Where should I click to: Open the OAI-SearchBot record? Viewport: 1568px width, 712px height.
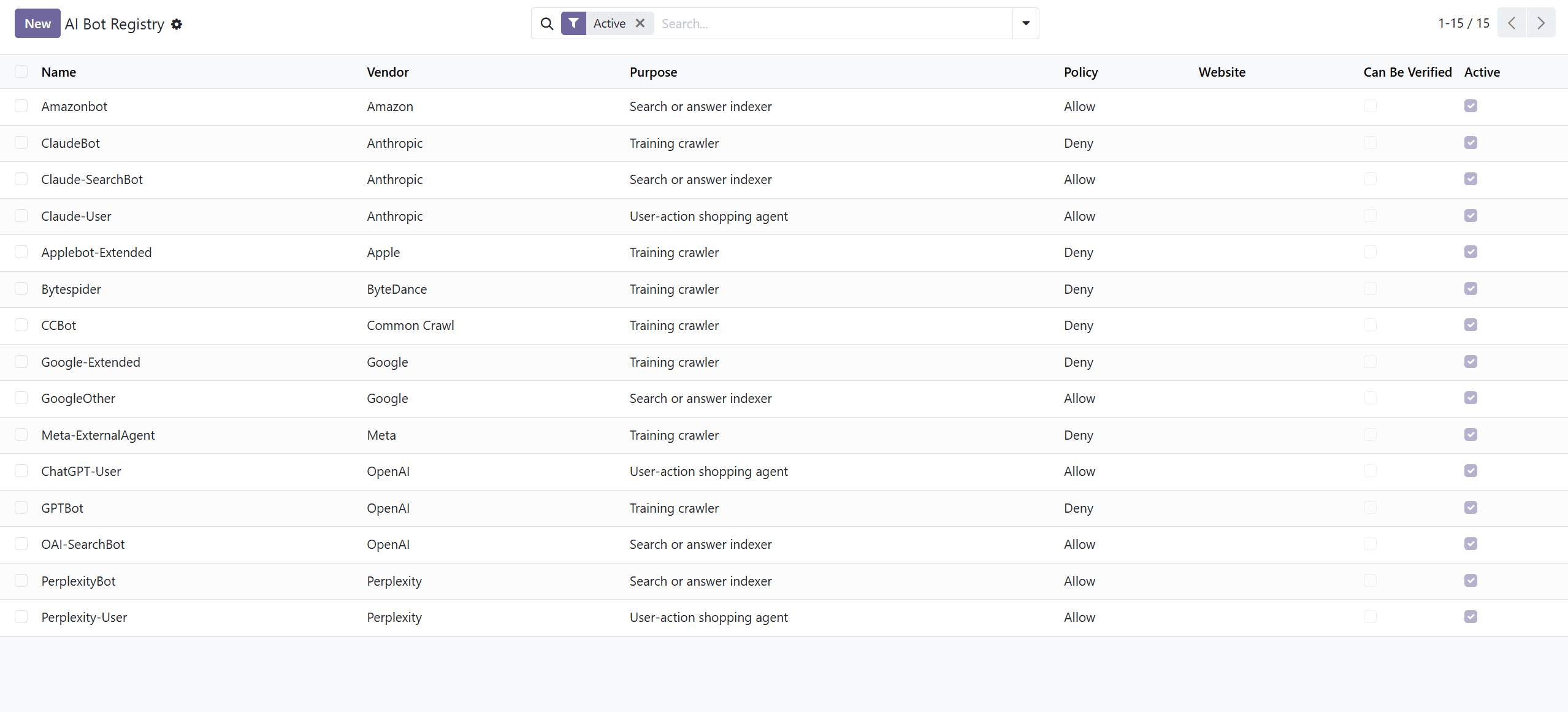click(x=83, y=544)
